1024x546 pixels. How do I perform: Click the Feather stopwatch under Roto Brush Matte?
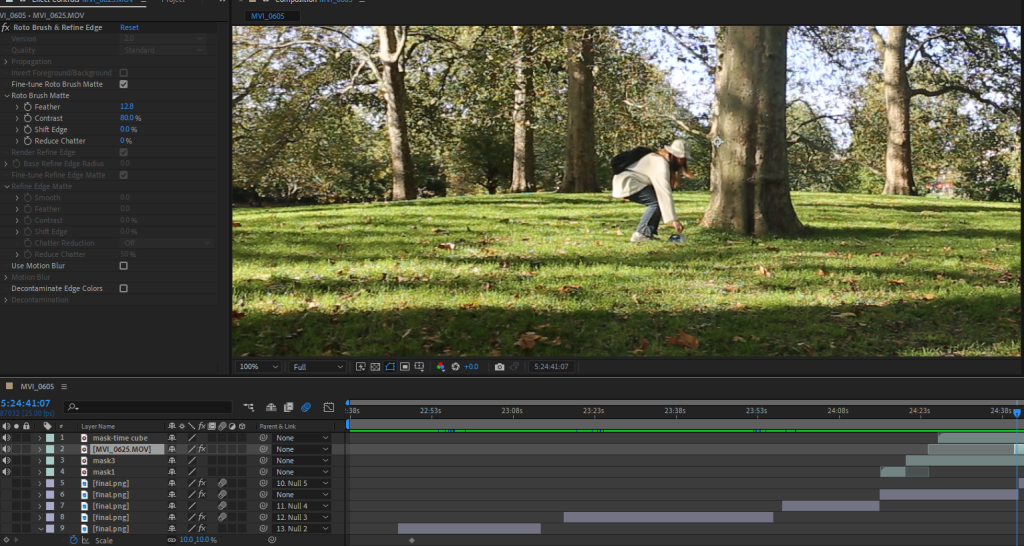27,106
